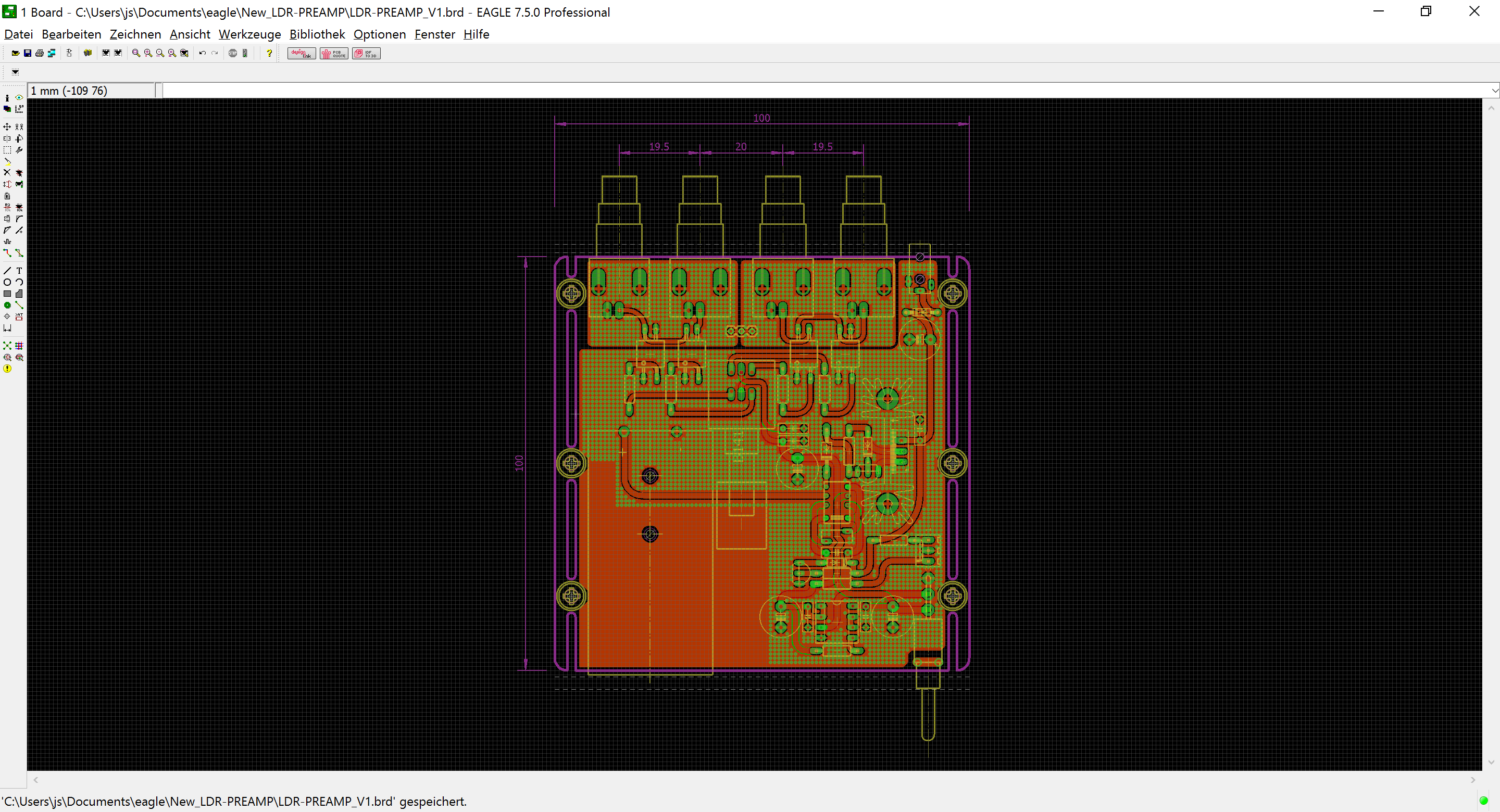
Task: Click the STOP sign icon
Action: [233, 53]
